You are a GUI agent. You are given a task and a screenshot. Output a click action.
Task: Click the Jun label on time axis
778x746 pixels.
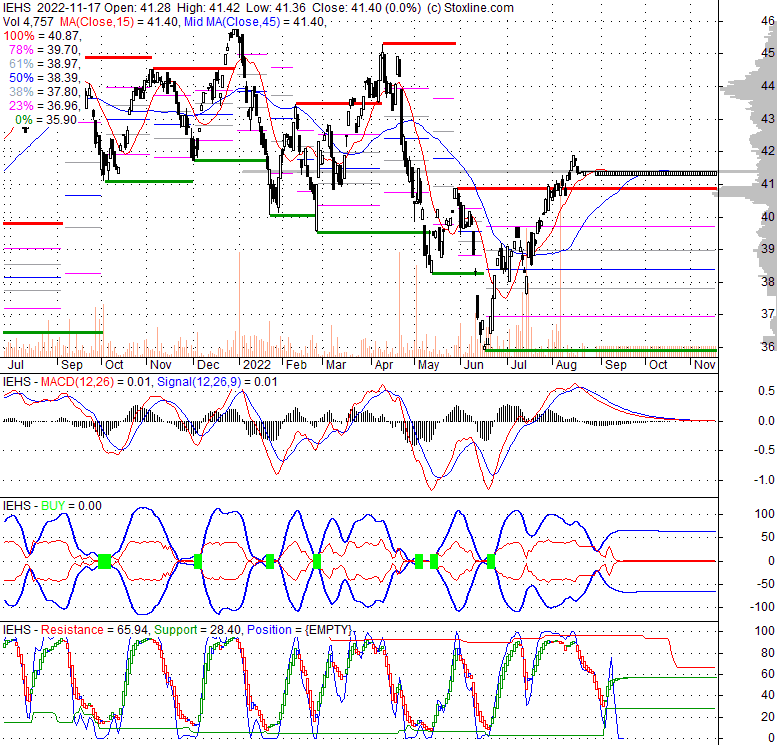[473, 365]
